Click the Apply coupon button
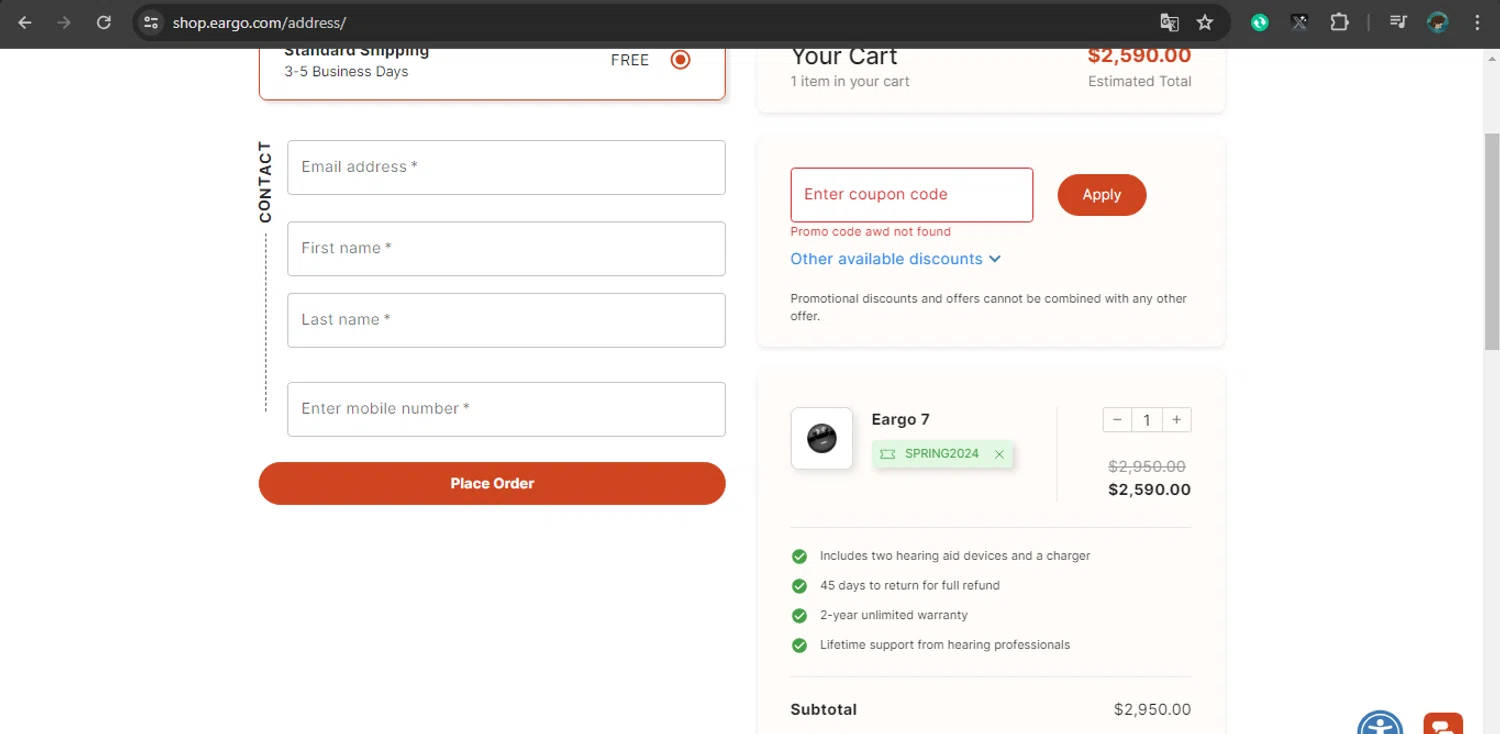The image size is (1500, 734). tap(1101, 195)
